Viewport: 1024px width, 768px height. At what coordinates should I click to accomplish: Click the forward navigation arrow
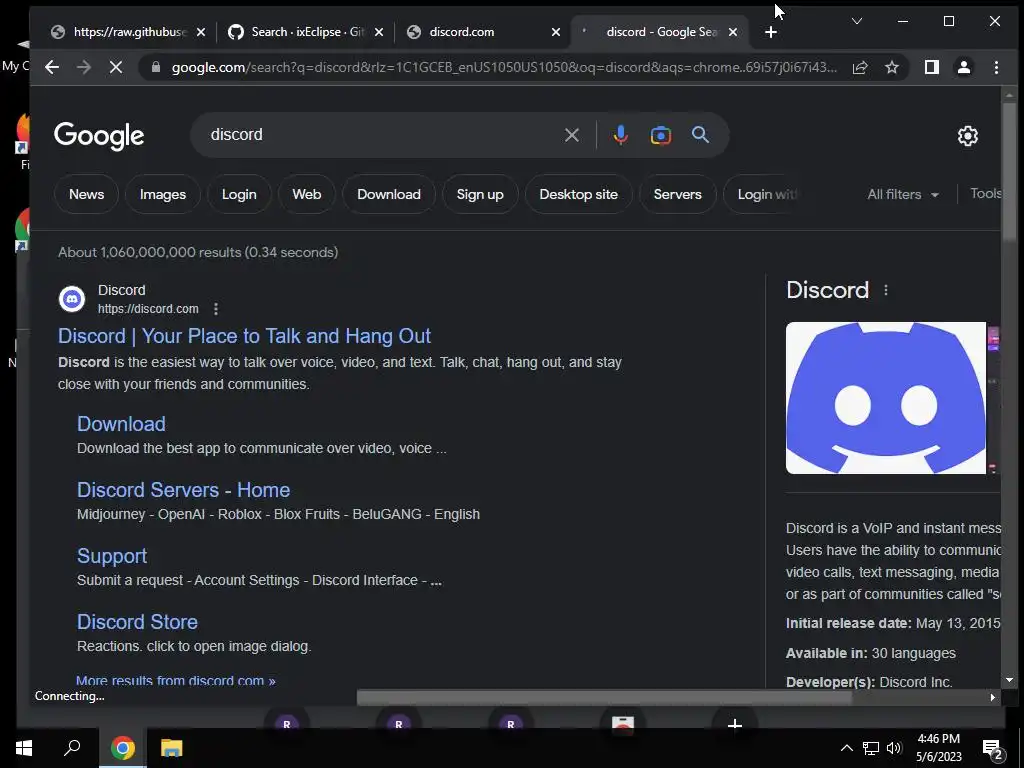(84, 67)
